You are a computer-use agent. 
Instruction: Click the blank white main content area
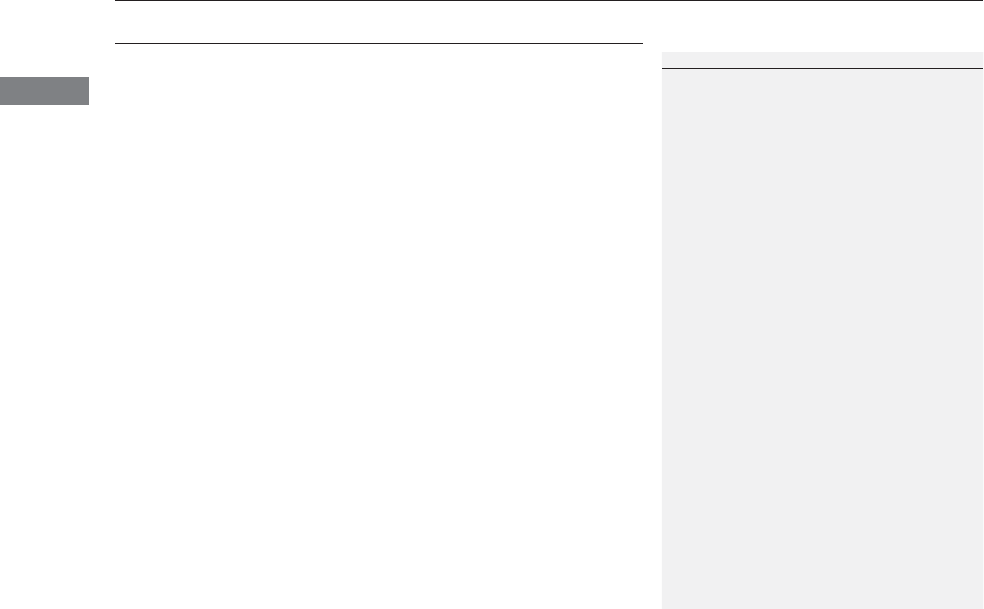(378, 326)
